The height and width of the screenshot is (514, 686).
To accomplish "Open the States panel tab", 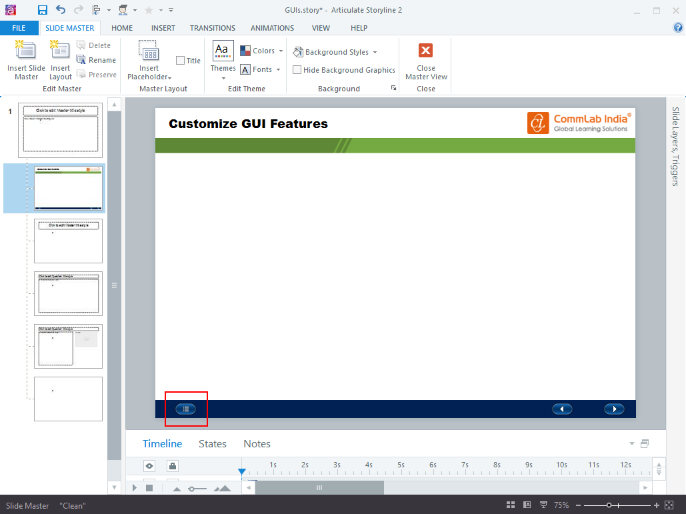I will 212,444.
